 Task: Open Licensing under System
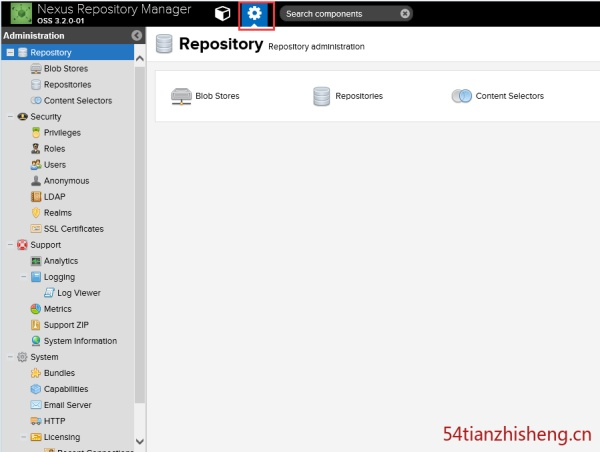[62, 437]
